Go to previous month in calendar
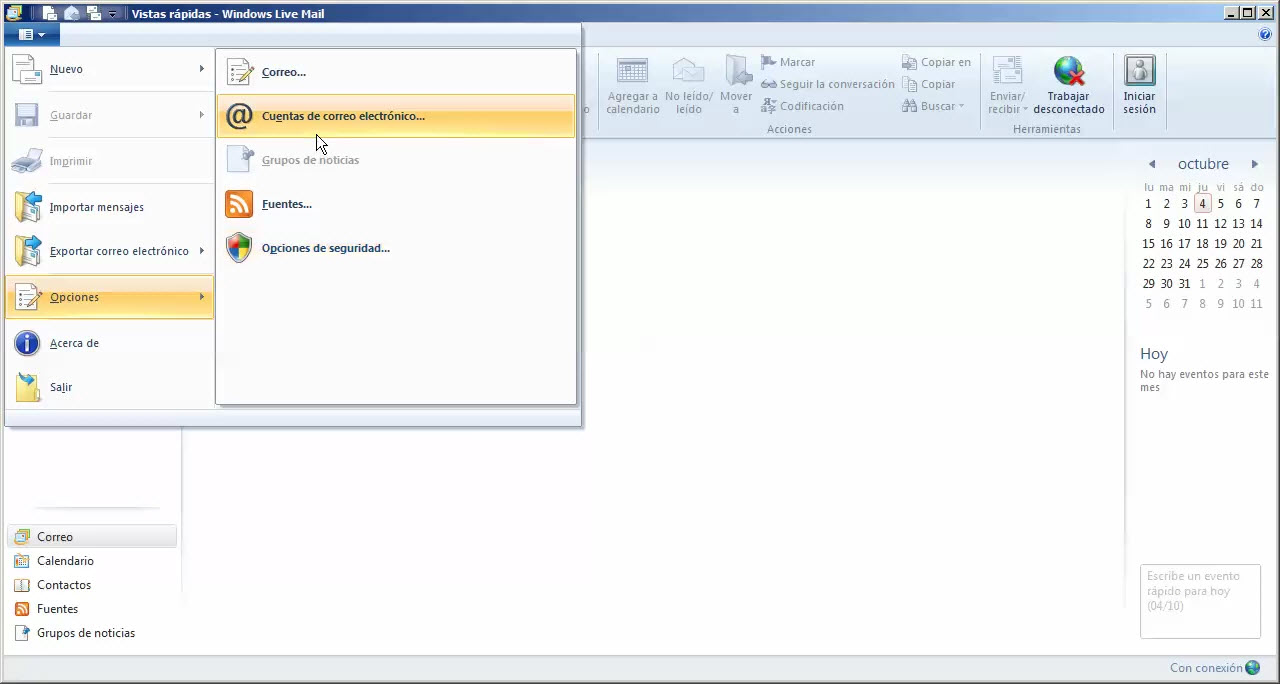Viewport: 1280px width, 684px height. tap(1152, 164)
